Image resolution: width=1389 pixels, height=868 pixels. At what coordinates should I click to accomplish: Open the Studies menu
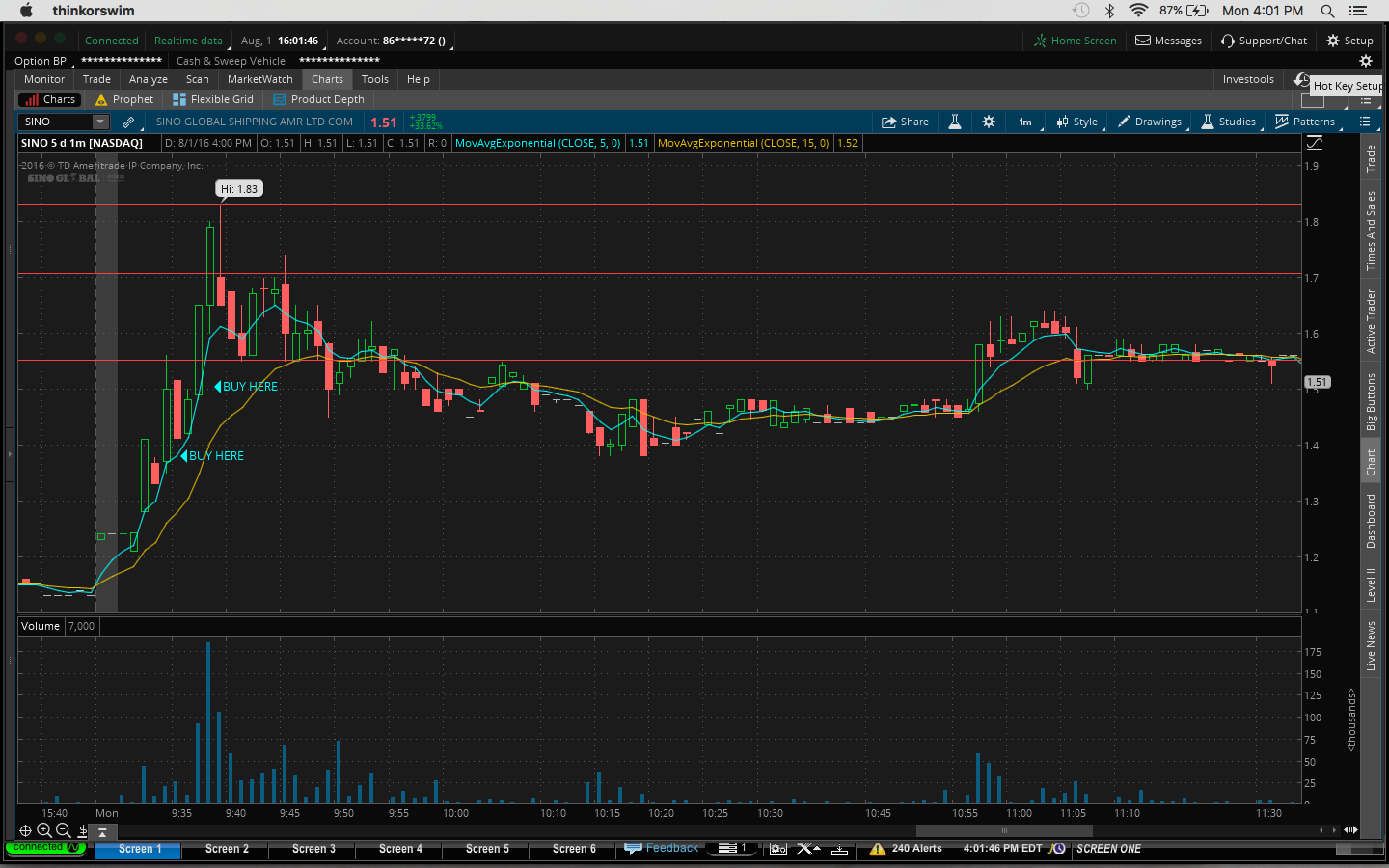click(x=1228, y=122)
